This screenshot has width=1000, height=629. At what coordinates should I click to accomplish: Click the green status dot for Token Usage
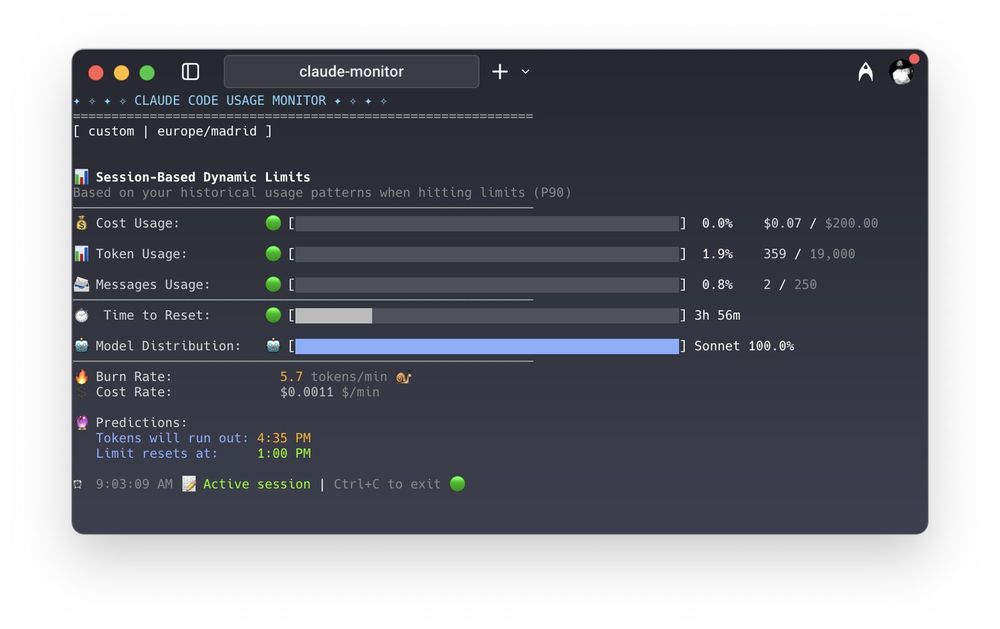click(273, 254)
